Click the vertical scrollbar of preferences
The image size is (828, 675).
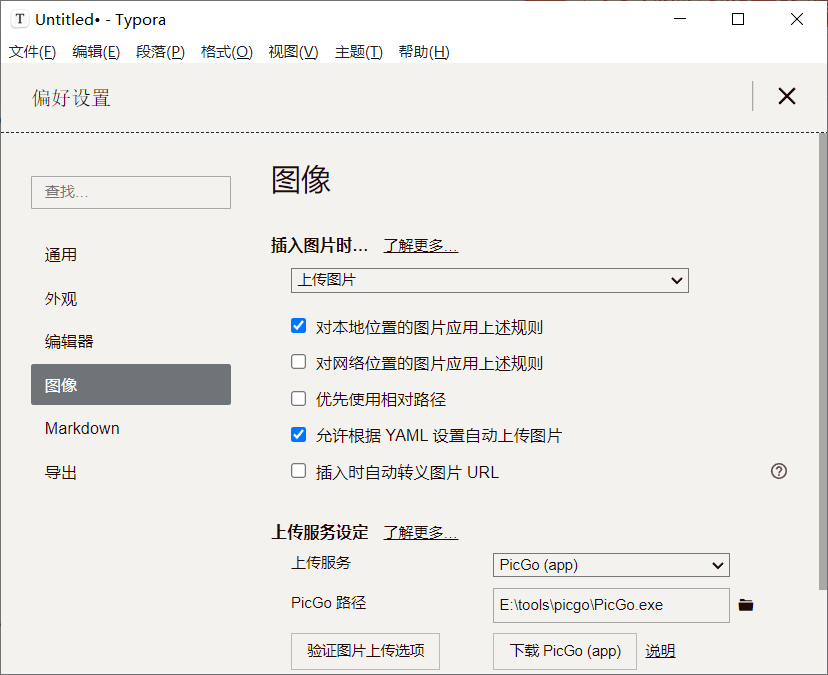click(823, 361)
